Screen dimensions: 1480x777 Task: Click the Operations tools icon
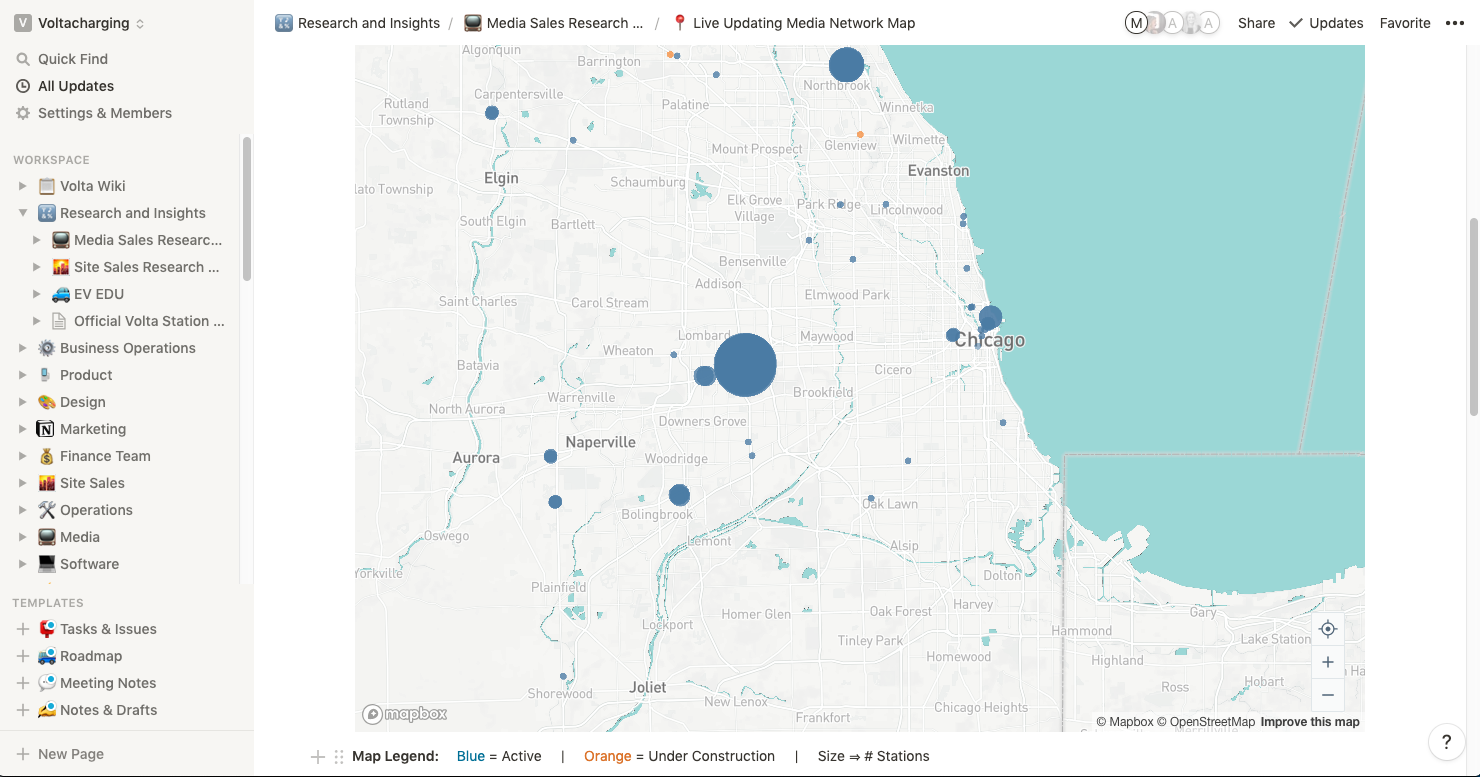(x=46, y=510)
